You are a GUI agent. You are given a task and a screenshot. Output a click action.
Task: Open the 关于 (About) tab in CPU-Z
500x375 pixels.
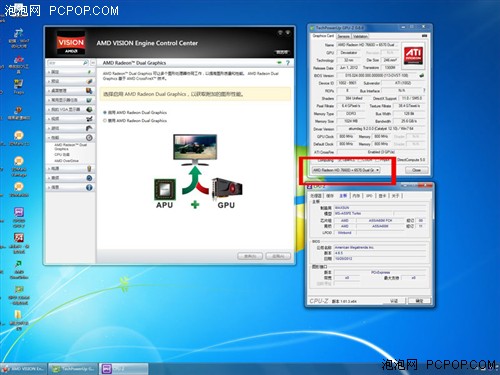[395, 196]
